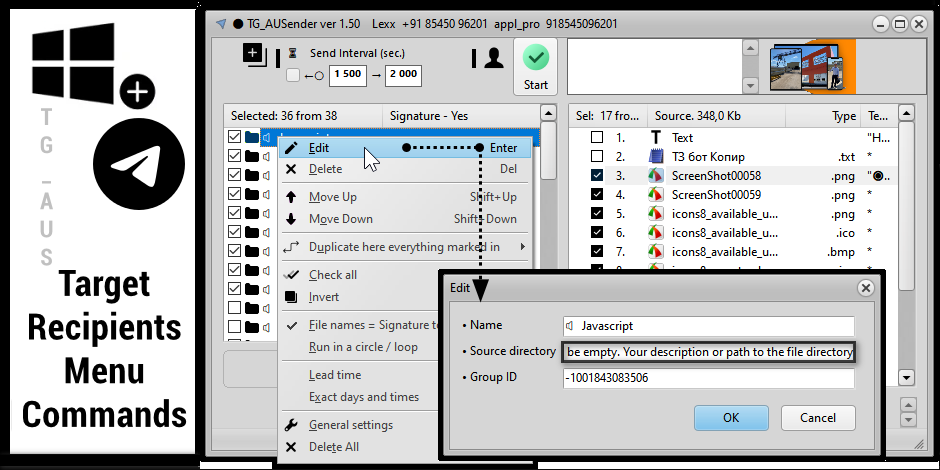Click the notepad icon of ТЗ бот Копир
Viewport: 940px width, 470px height.
(656, 157)
